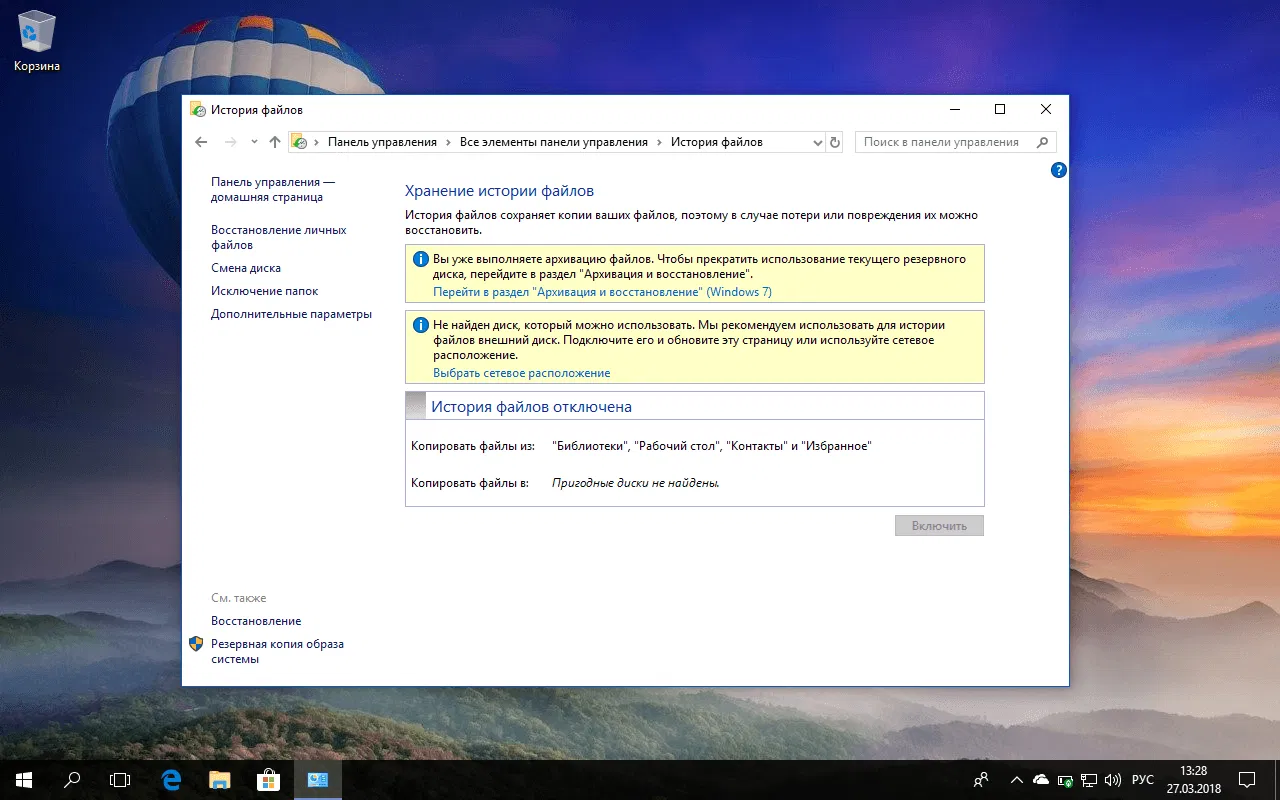Expand hidden icons with the tray up-arrow
The width and height of the screenshot is (1280, 800).
1016,779
